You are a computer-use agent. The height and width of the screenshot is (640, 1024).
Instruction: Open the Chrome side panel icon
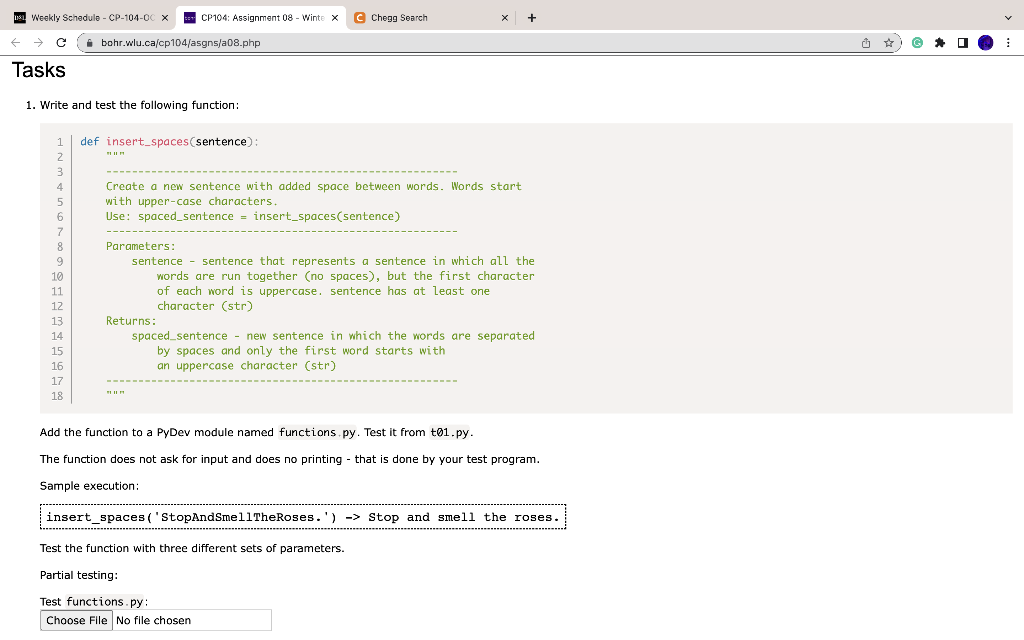pos(963,43)
